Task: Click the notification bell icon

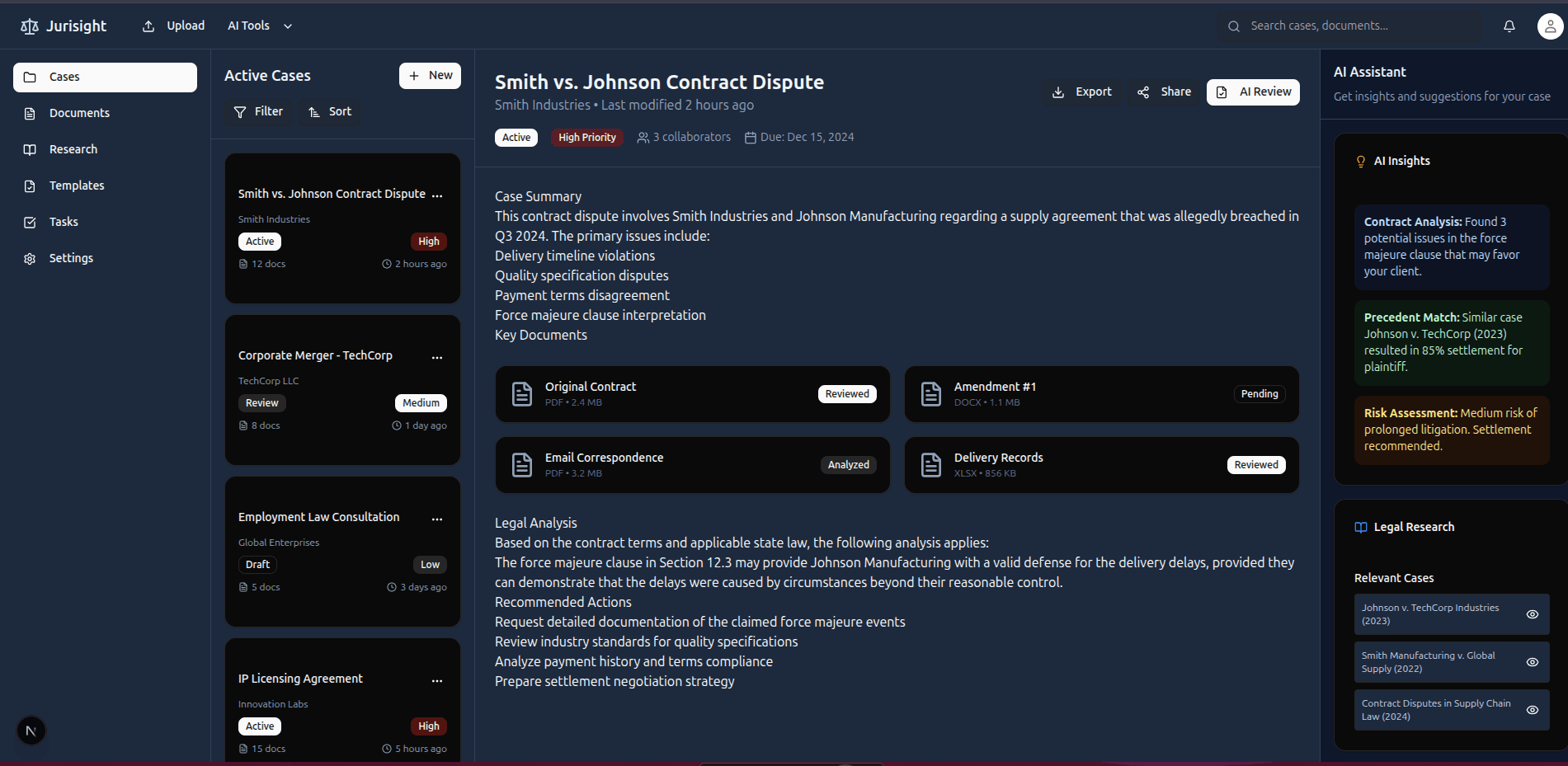Action: click(1509, 26)
